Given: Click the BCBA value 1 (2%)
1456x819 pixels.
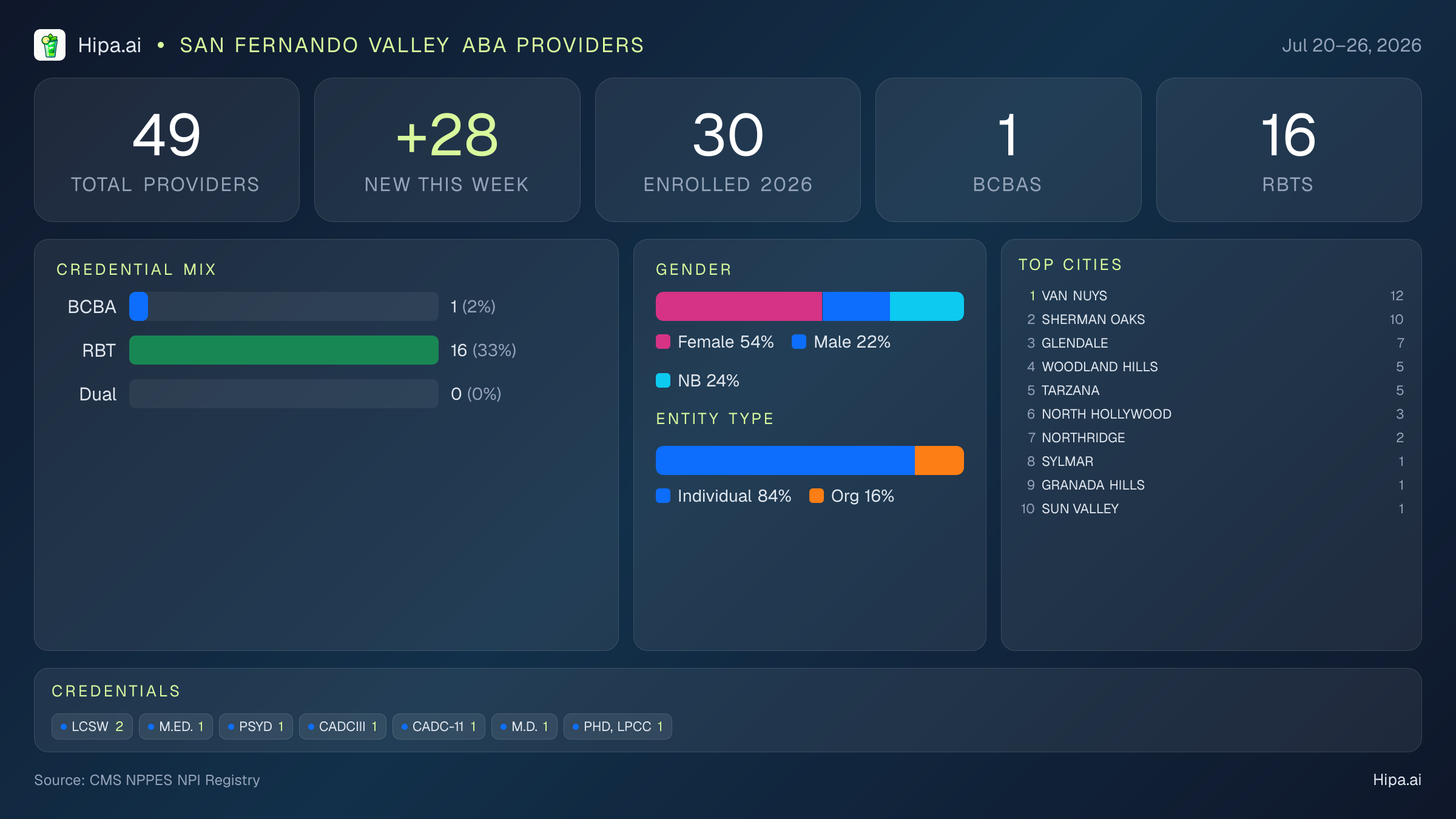Looking at the screenshot, I should [473, 306].
